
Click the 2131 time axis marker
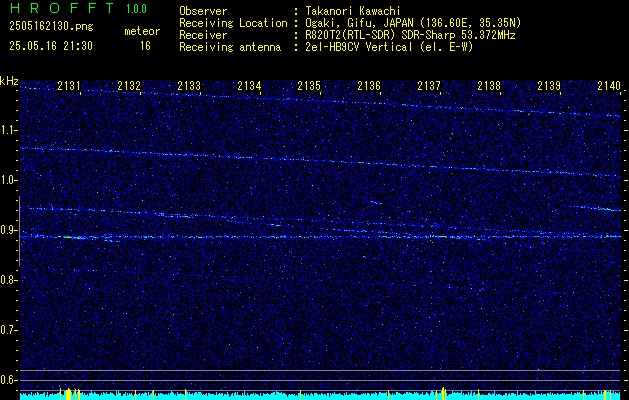tap(69, 85)
